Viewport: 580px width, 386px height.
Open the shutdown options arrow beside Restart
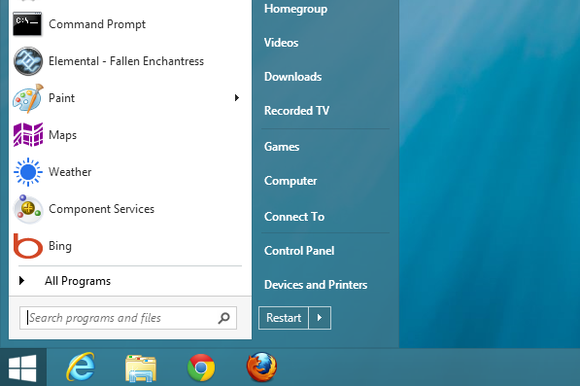click(x=320, y=318)
